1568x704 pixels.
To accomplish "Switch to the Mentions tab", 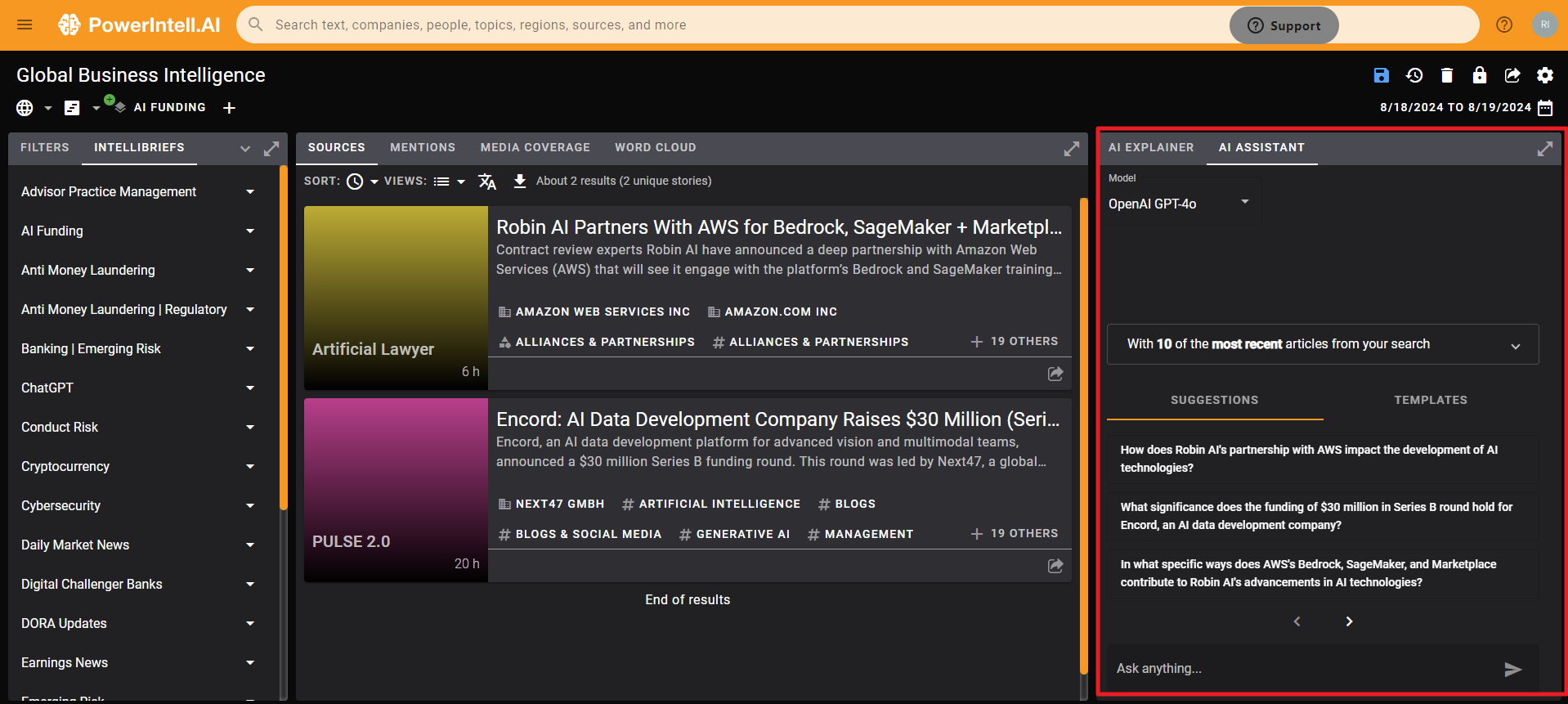I will coord(423,148).
